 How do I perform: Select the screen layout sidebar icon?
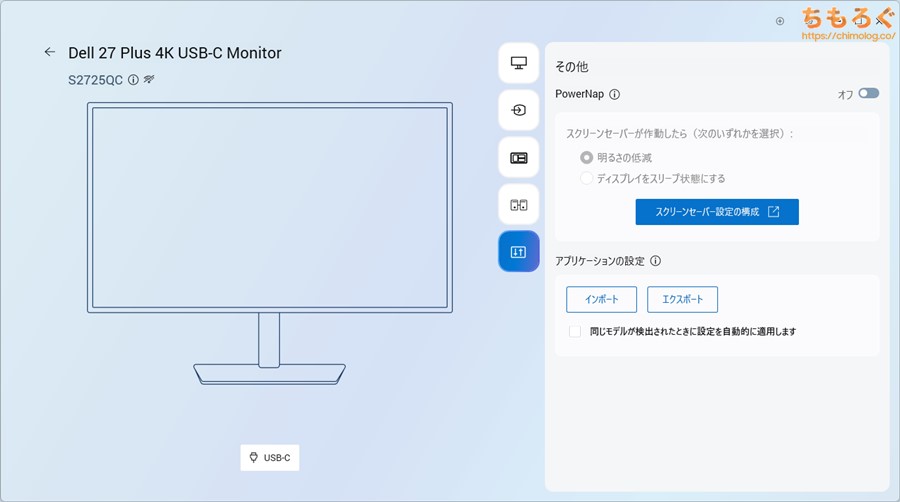pyautogui.click(x=518, y=157)
